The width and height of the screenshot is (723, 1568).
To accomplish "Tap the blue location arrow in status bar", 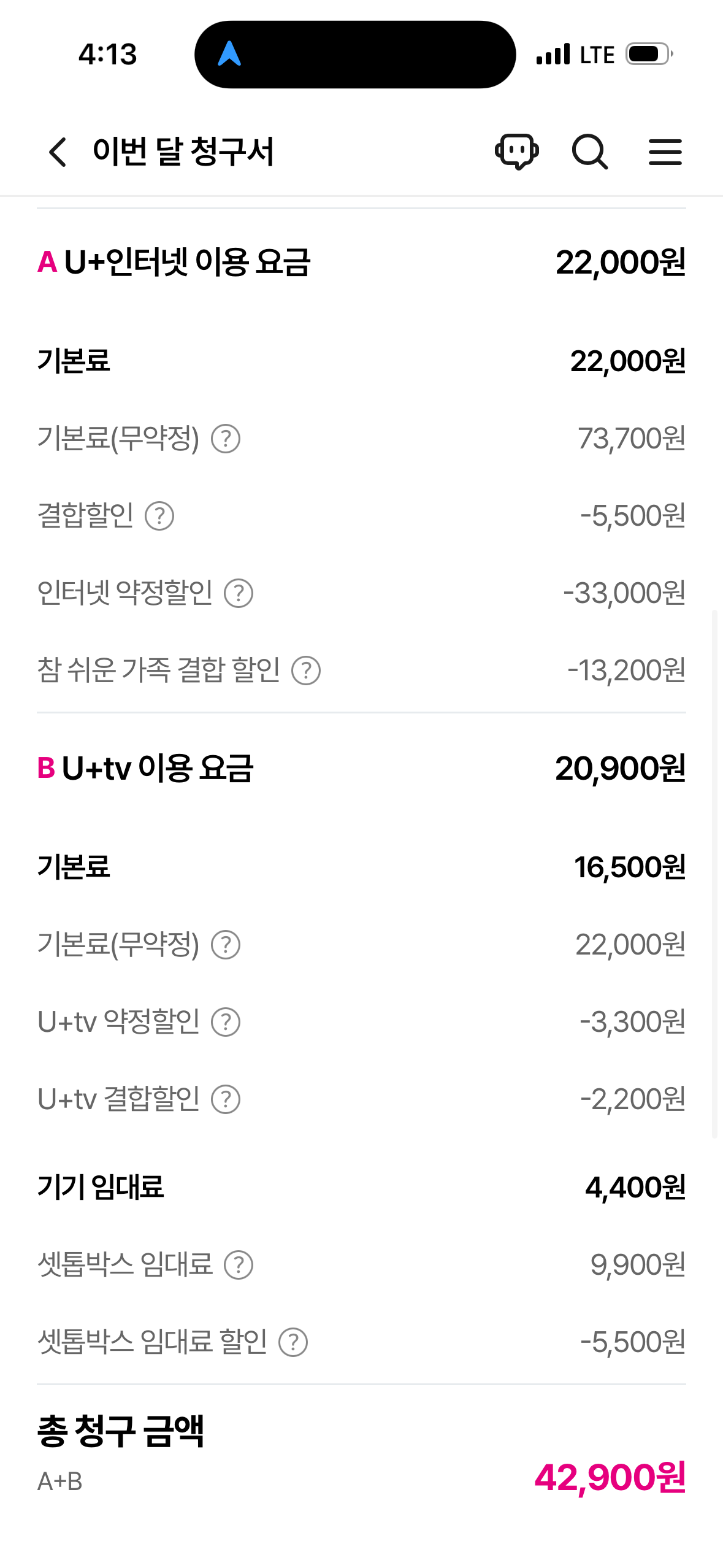I will tap(229, 54).
